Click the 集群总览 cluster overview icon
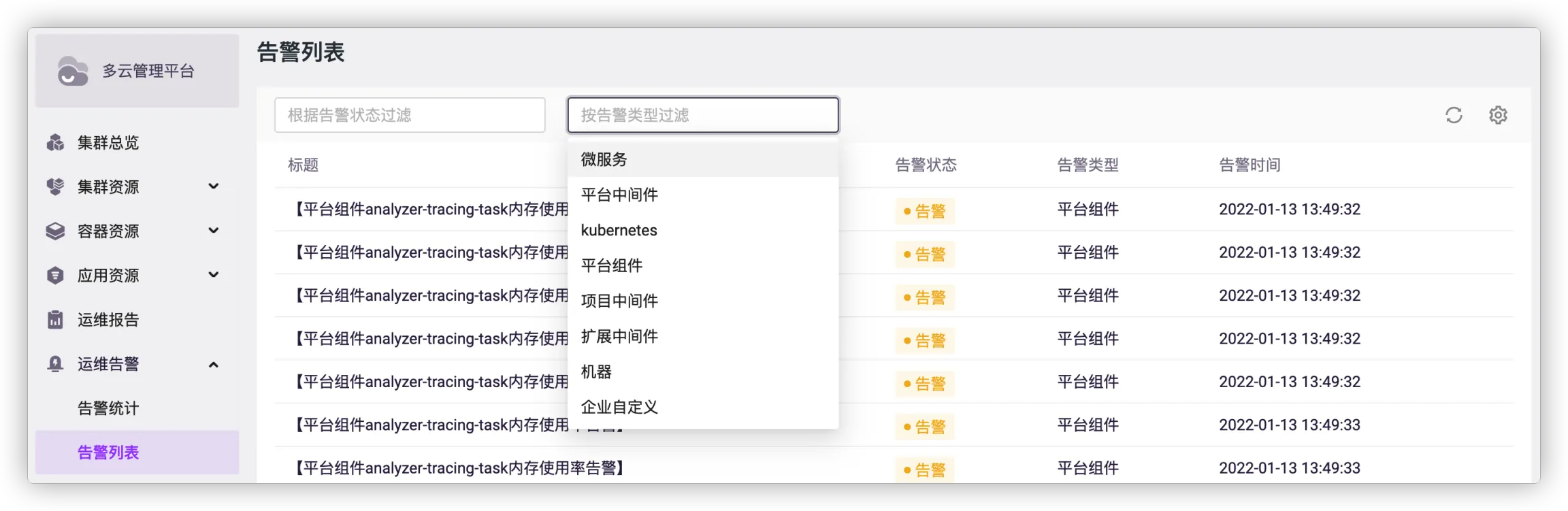The height and width of the screenshot is (511, 1568). click(x=55, y=143)
